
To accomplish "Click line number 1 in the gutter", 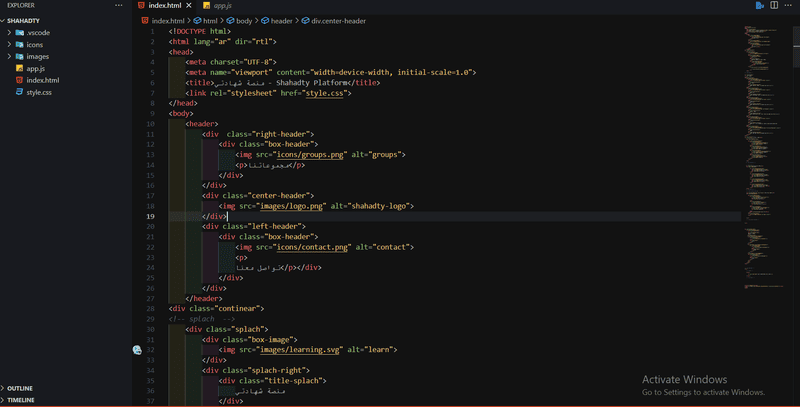I will point(152,31).
